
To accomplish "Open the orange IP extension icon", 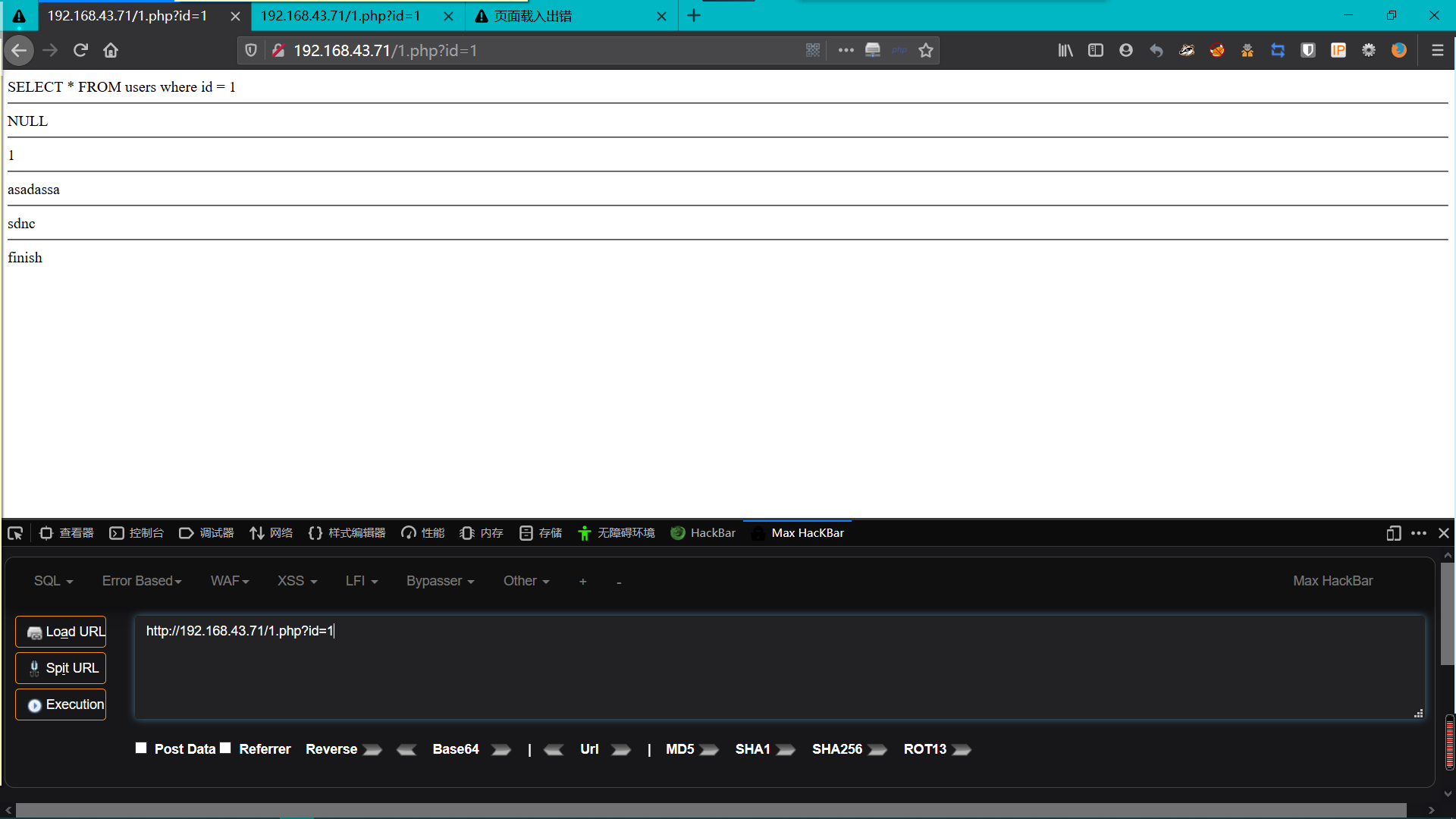I will (x=1338, y=50).
